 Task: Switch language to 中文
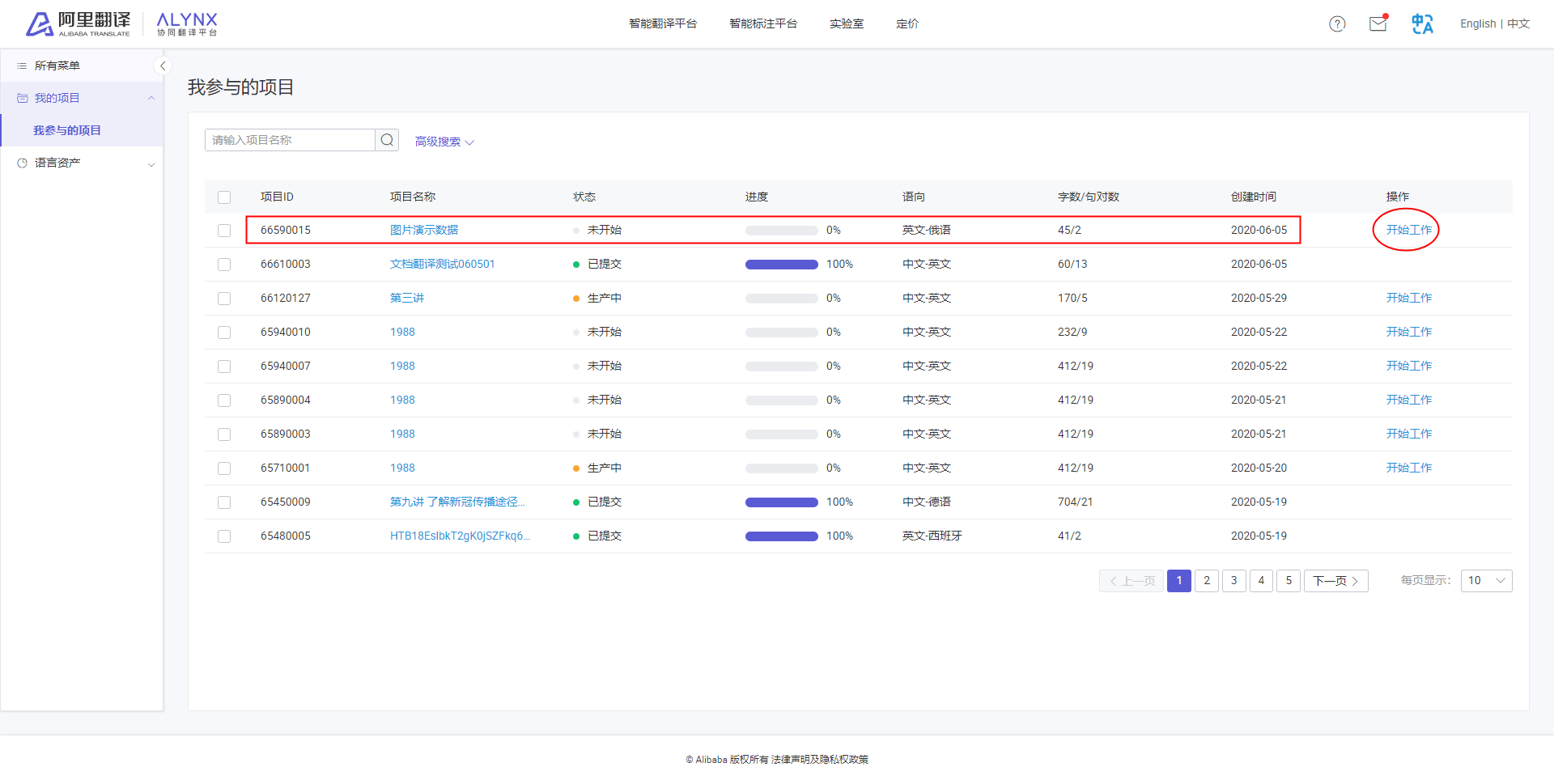click(1518, 23)
